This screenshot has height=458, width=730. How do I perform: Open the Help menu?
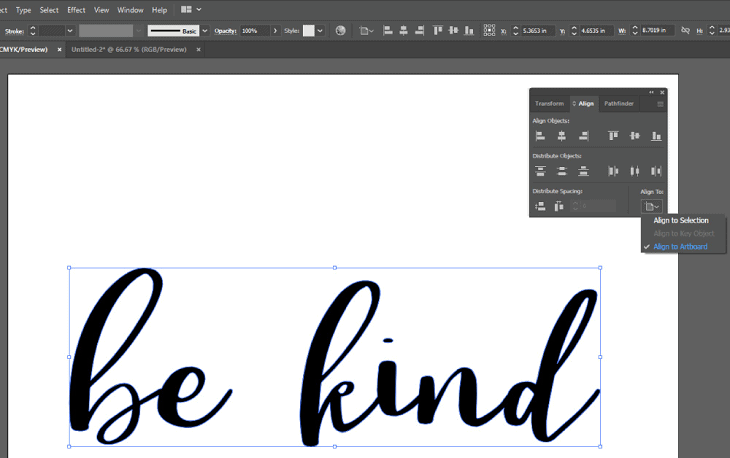pyautogui.click(x=159, y=10)
